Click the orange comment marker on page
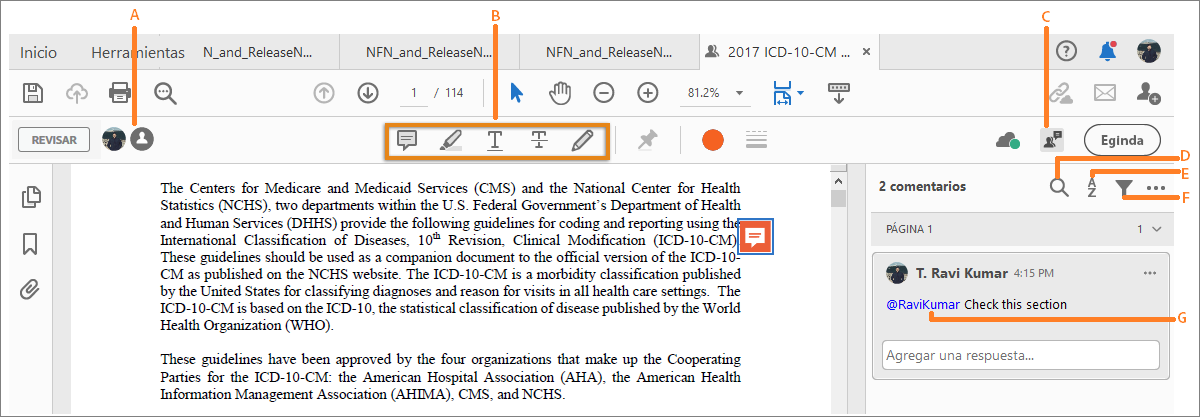Image resolution: width=1200 pixels, height=417 pixels. (757, 236)
